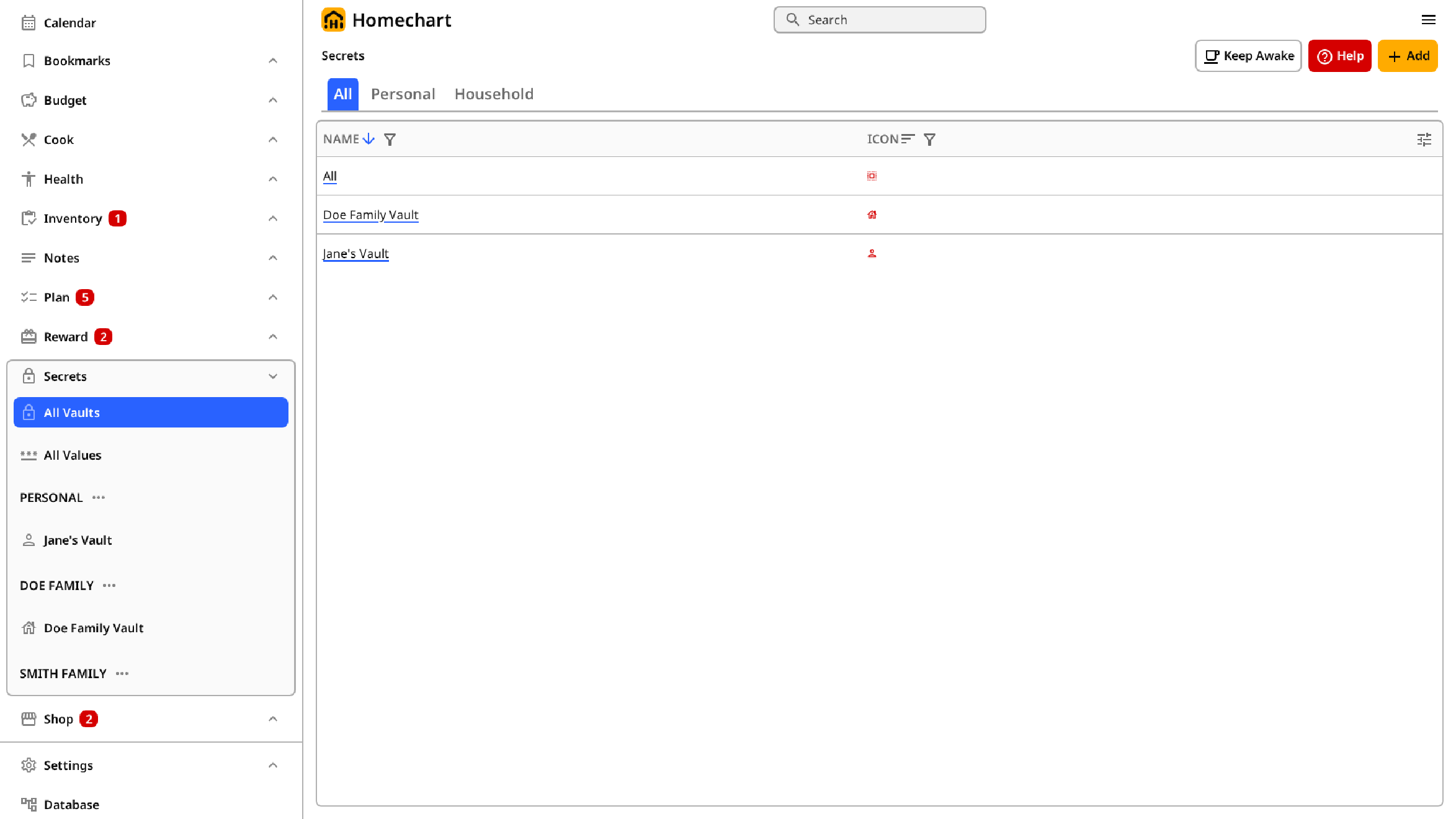Click the Name column filter icon
This screenshot has width=1456, height=819.
click(390, 140)
